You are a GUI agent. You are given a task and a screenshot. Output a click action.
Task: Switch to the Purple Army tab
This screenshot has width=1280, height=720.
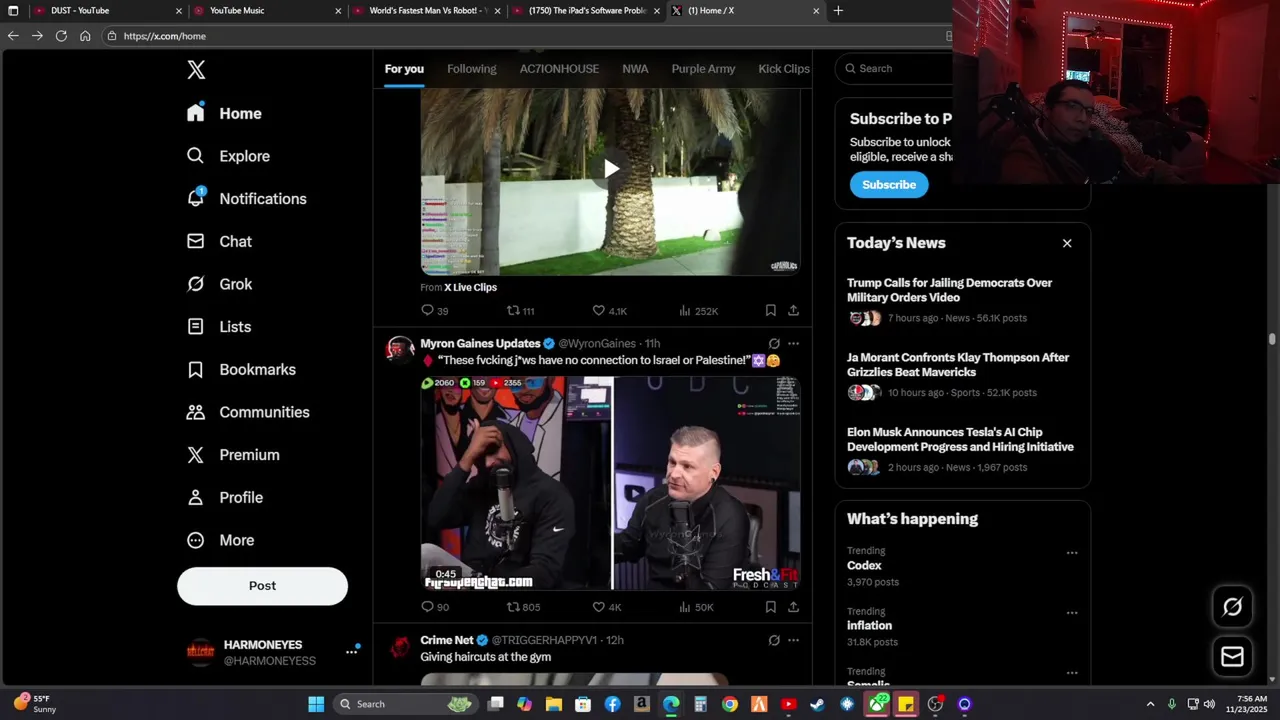(703, 69)
